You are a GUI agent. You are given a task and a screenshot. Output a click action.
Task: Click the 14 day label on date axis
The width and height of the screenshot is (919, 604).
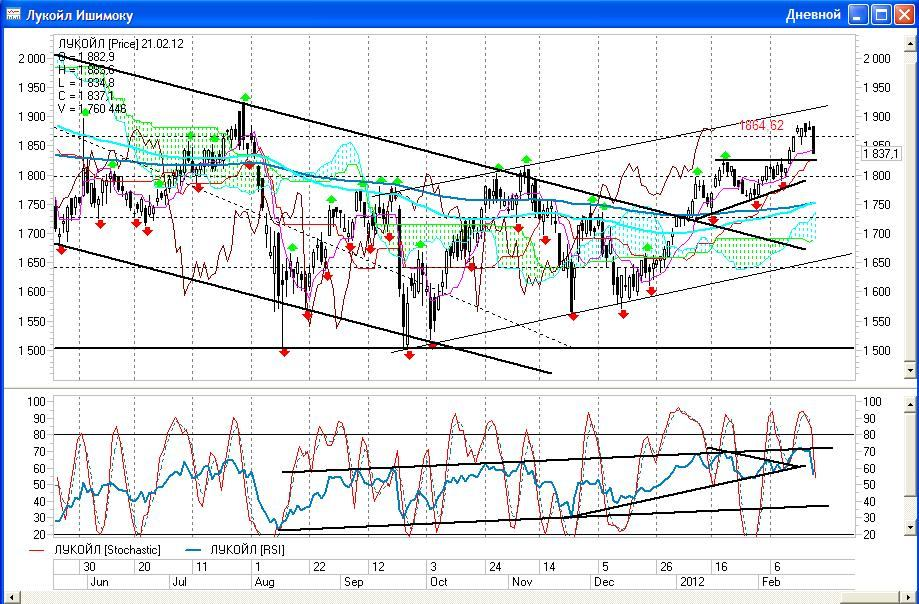tap(549, 567)
